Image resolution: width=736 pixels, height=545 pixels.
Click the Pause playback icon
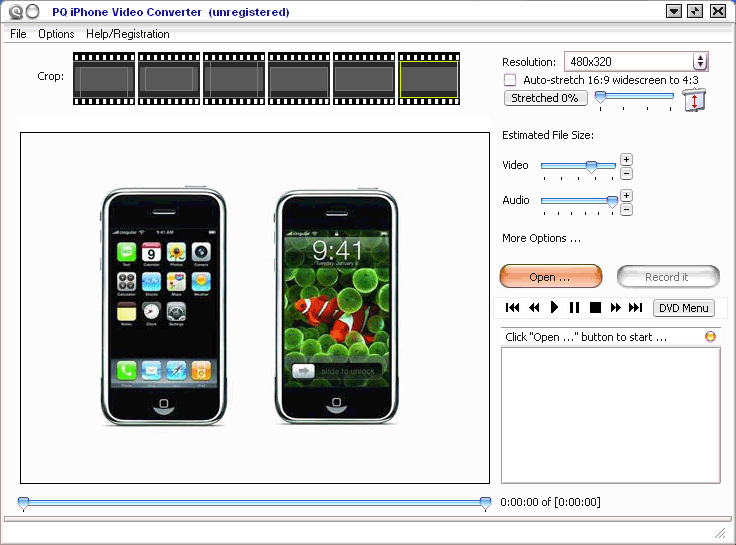574,308
